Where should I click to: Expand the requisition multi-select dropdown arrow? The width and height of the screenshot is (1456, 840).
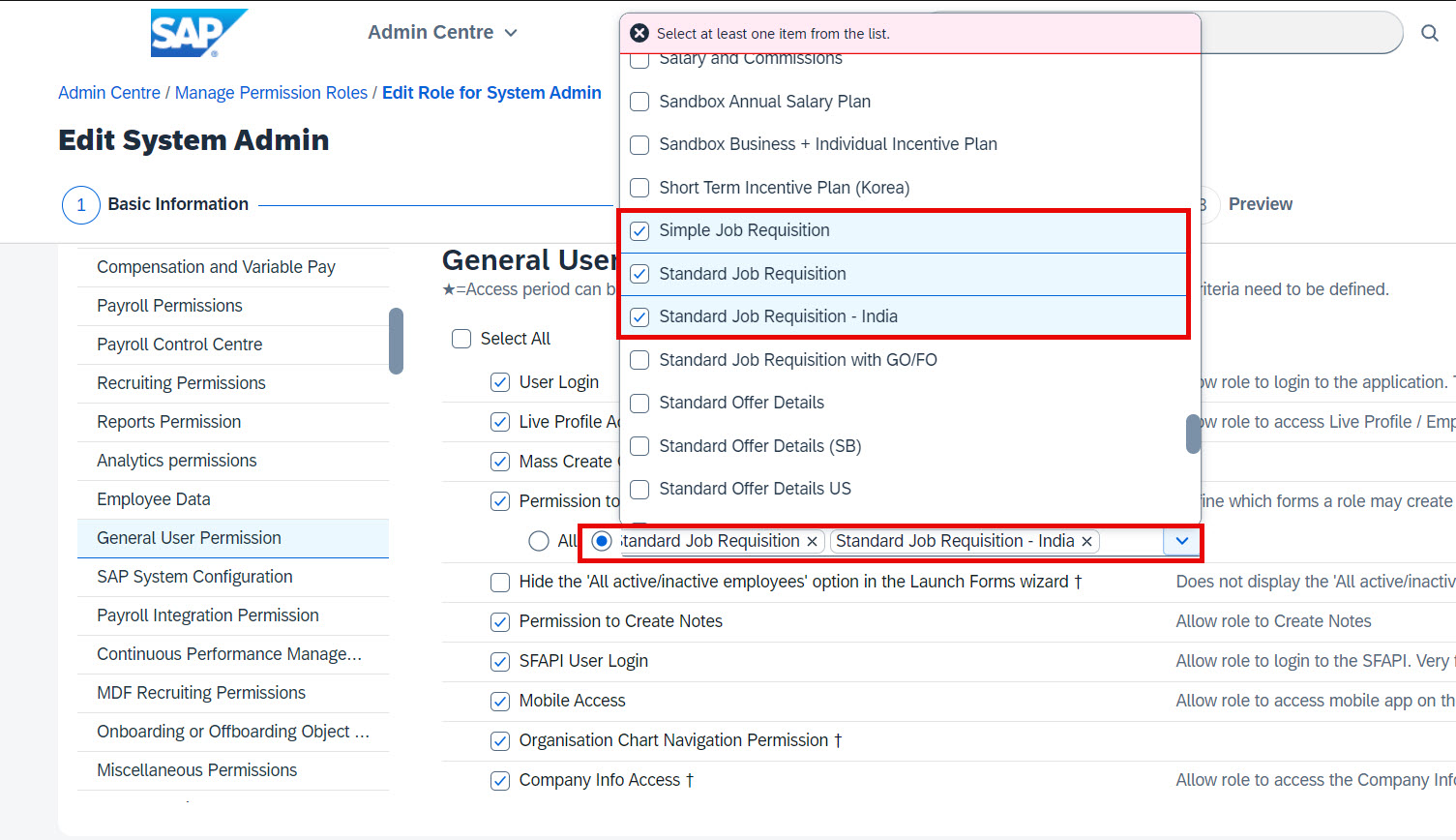pyautogui.click(x=1182, y=541)
